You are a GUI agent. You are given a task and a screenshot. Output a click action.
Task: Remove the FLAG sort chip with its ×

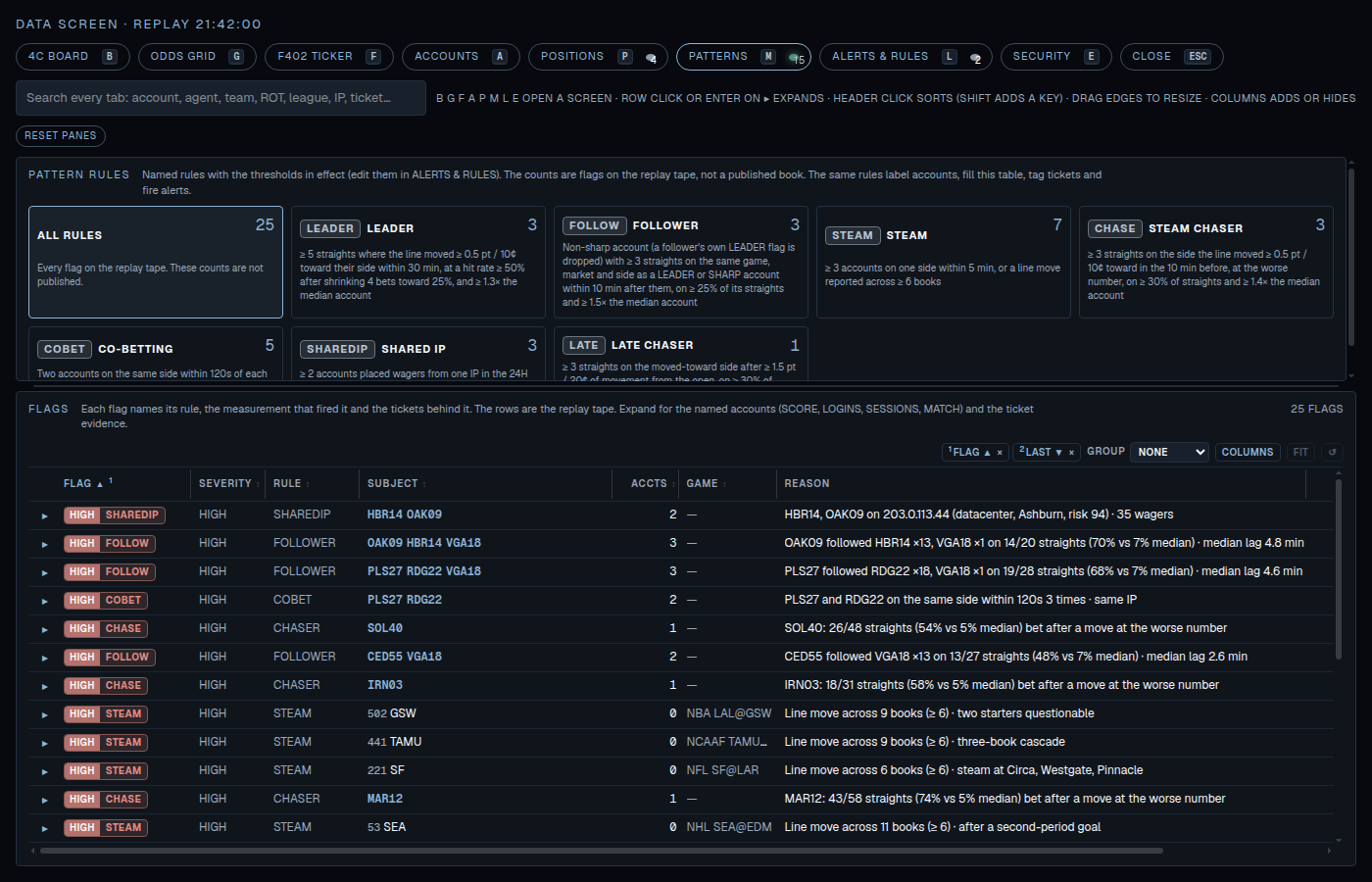(1000, 453)
